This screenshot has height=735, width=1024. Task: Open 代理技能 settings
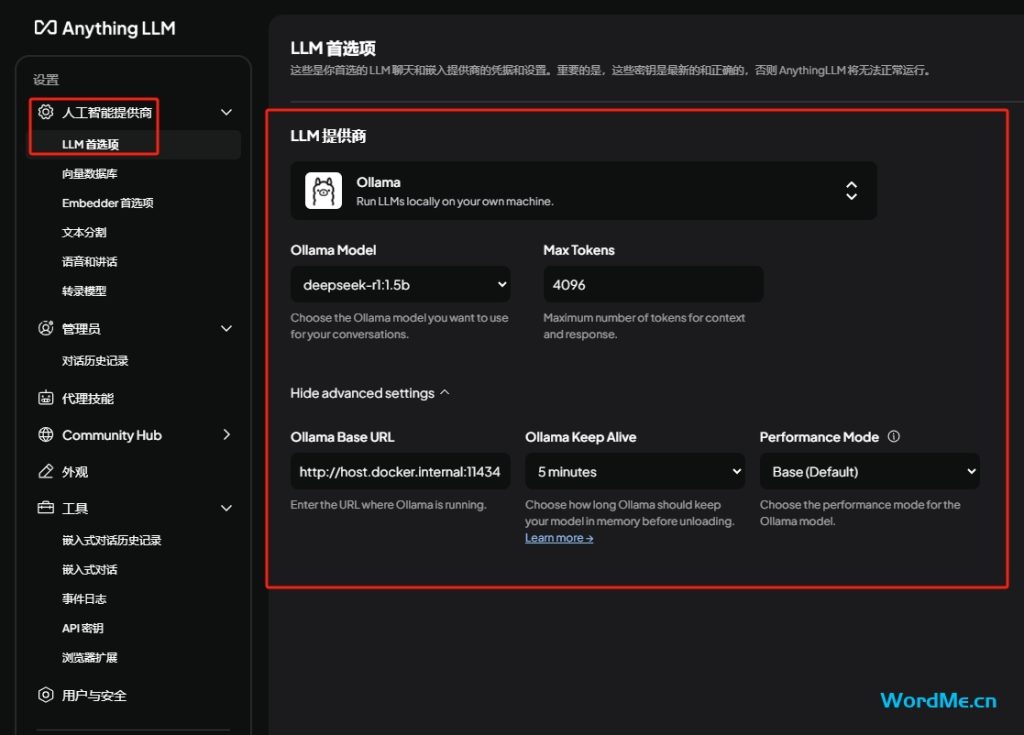pyautogui.click(x=88, y=399)
